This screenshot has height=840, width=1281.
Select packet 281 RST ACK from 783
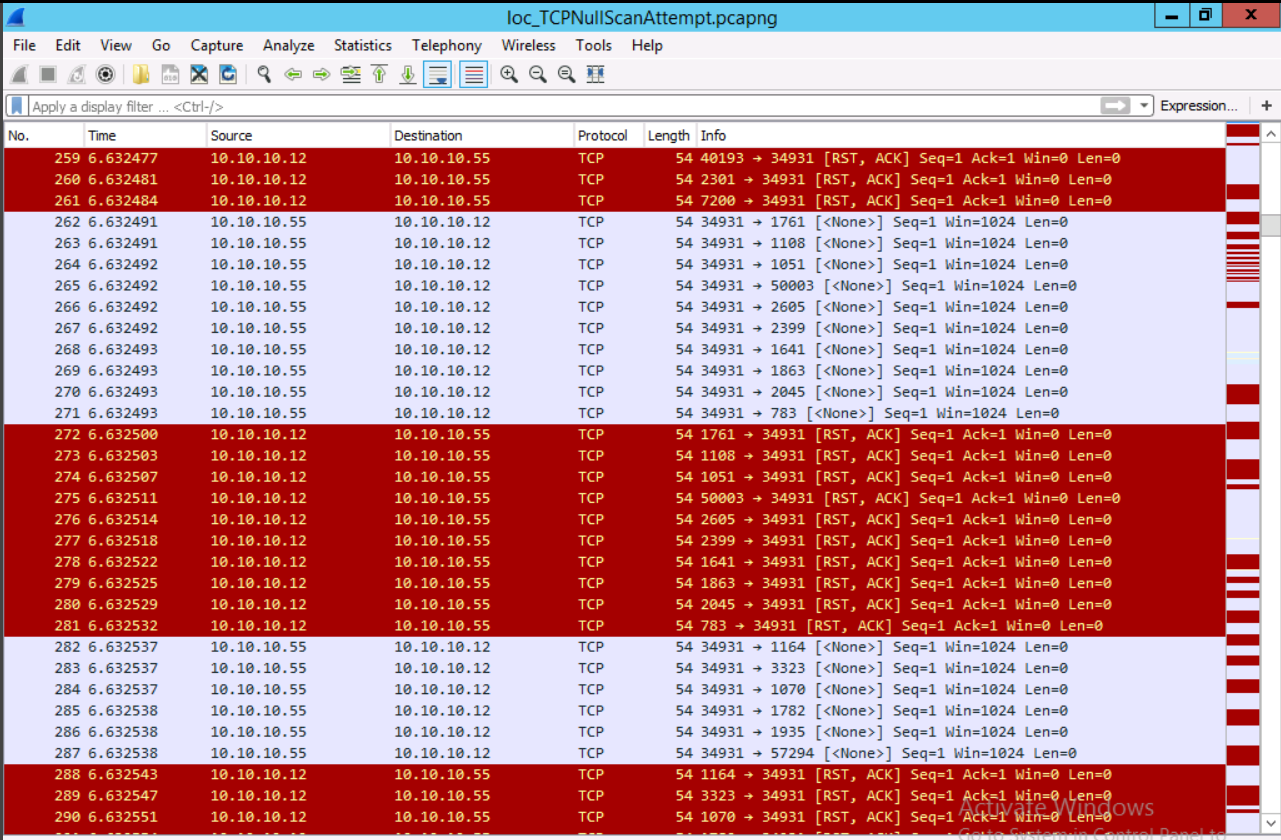614,626
